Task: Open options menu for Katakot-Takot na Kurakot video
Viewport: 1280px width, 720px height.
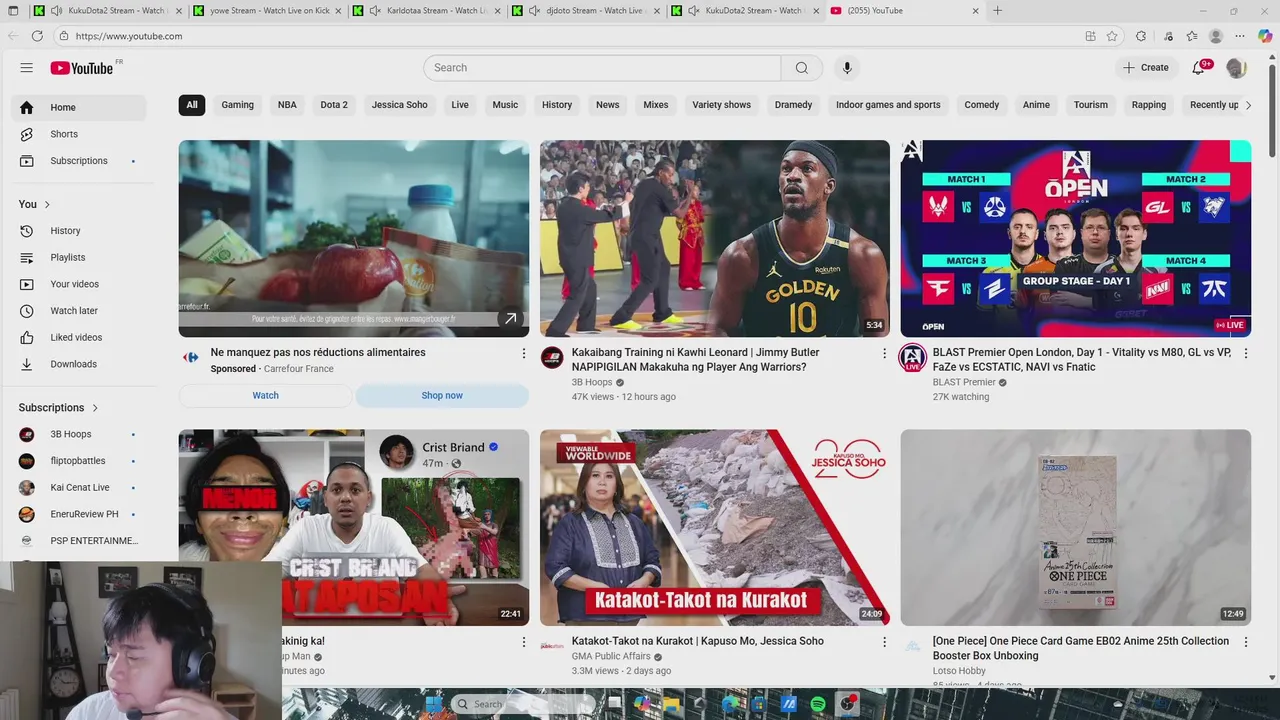Action: click(x=884, y=642)
